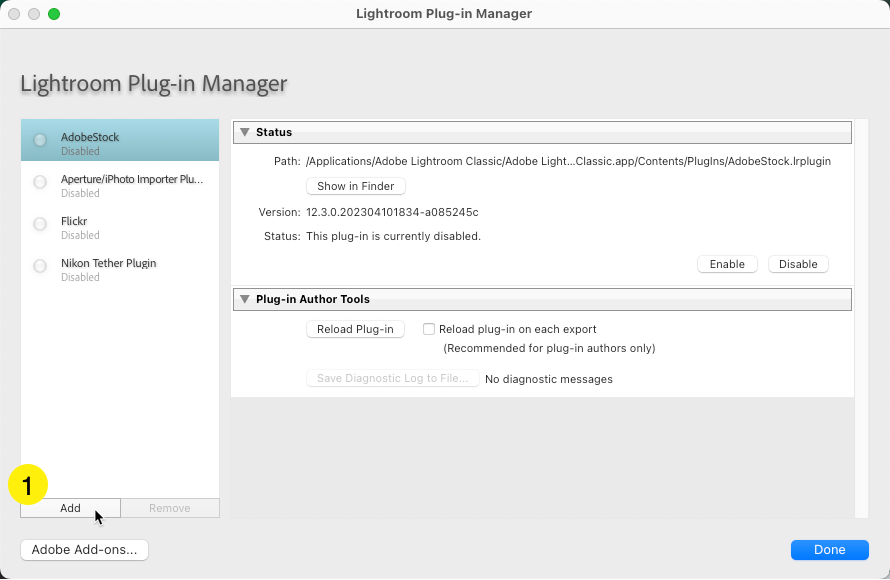Click the AdobeStock status indicator circle

[40, 140]
